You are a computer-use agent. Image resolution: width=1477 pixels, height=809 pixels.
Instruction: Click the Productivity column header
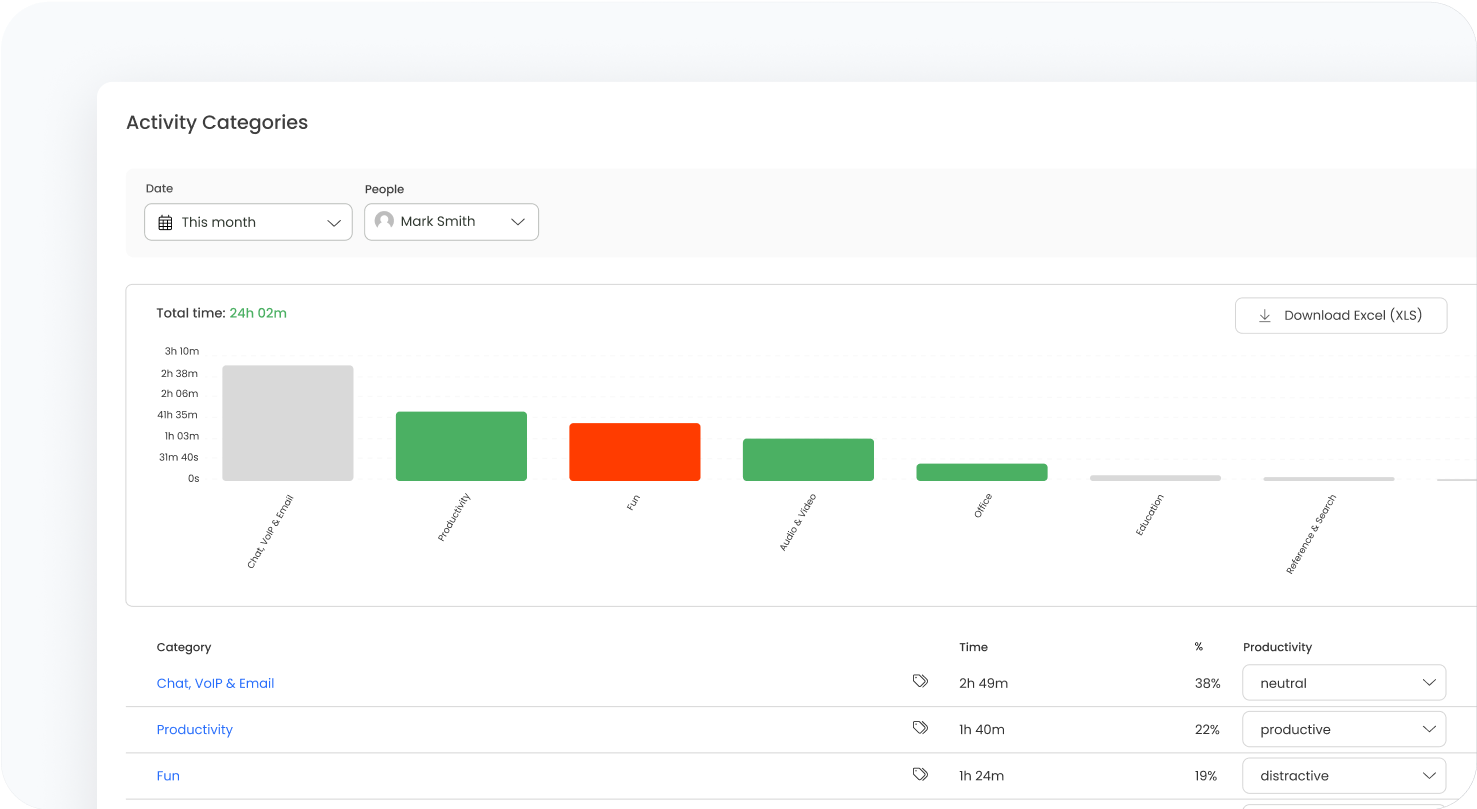click(1277, 647)
